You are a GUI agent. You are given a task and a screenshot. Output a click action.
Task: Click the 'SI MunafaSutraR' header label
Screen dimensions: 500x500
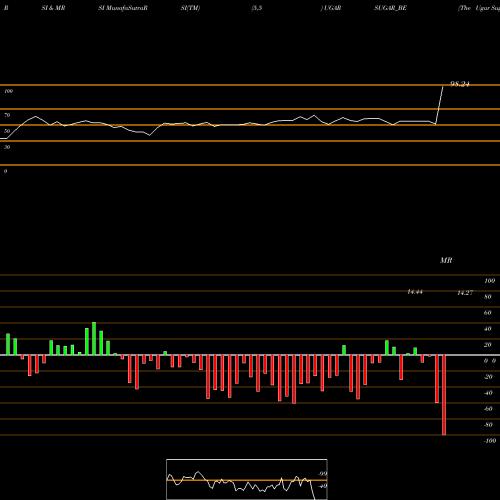click(123, 8)
